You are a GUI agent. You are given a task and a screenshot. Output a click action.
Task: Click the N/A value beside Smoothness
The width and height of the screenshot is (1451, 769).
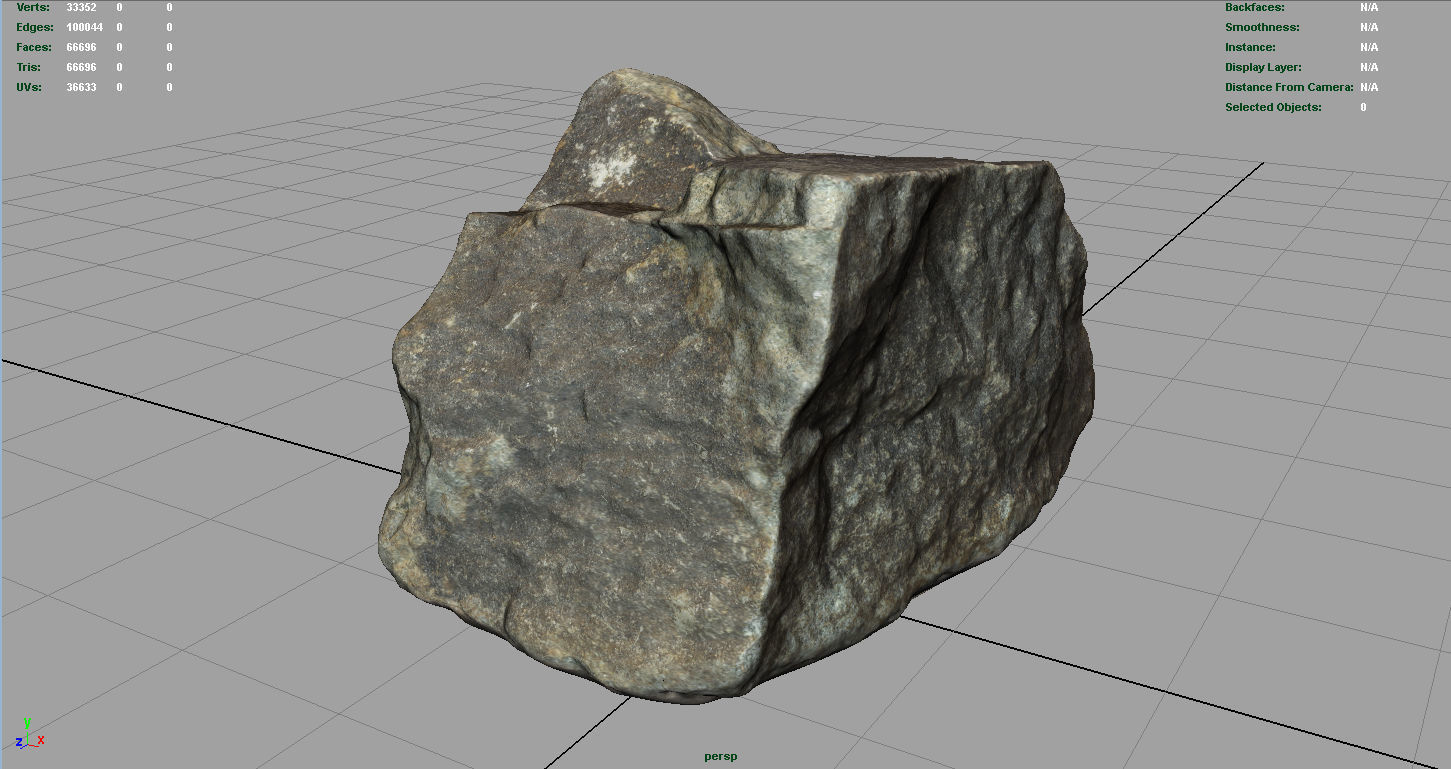click(1369, 27)
